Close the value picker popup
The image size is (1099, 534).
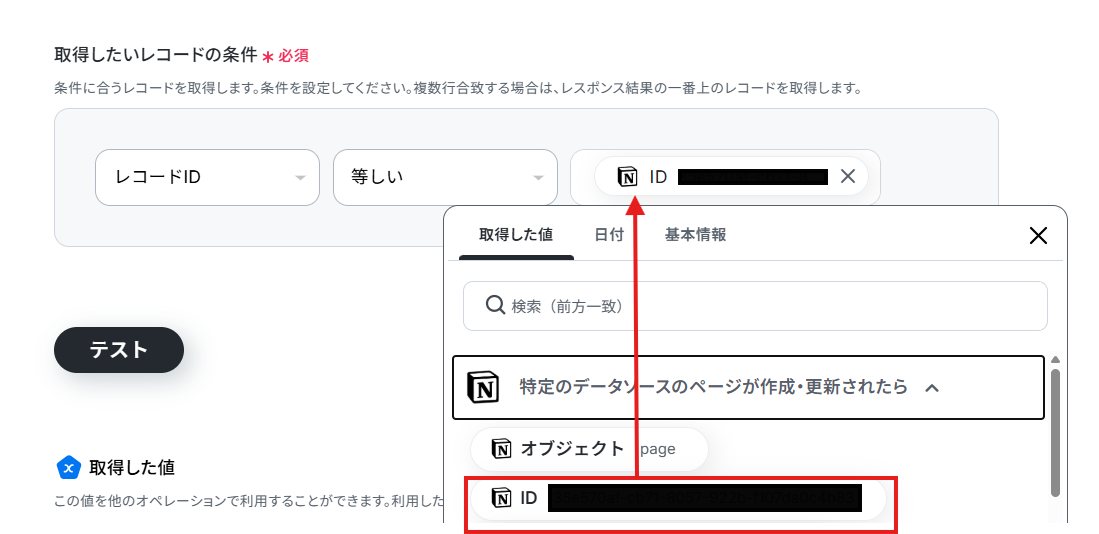[1038, 235]
